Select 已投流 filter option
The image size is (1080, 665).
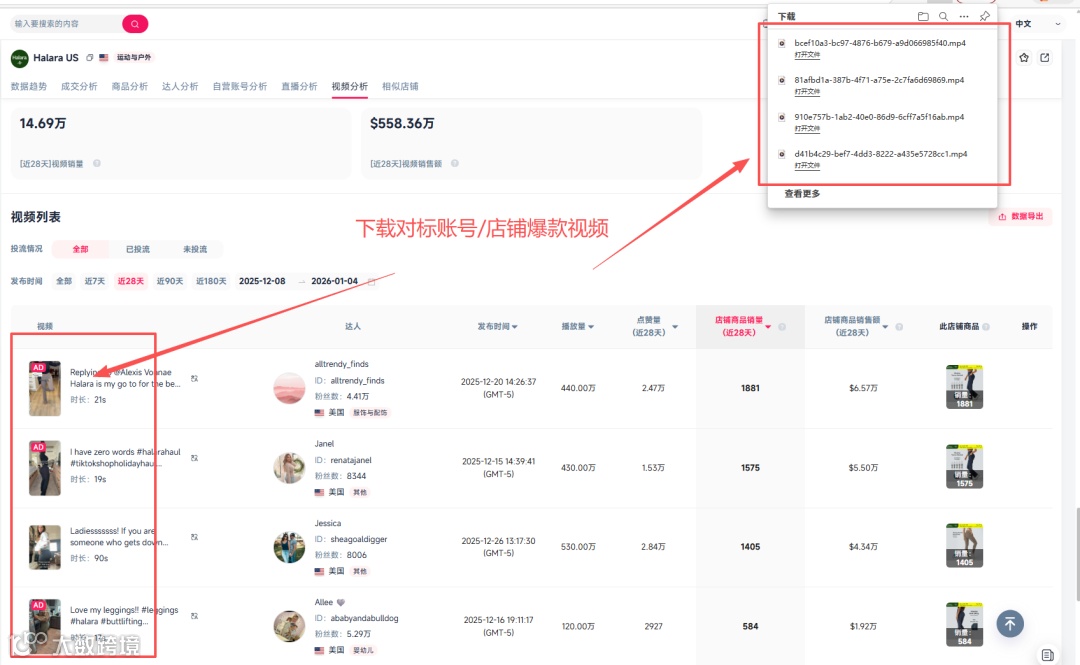coord(138,249)
